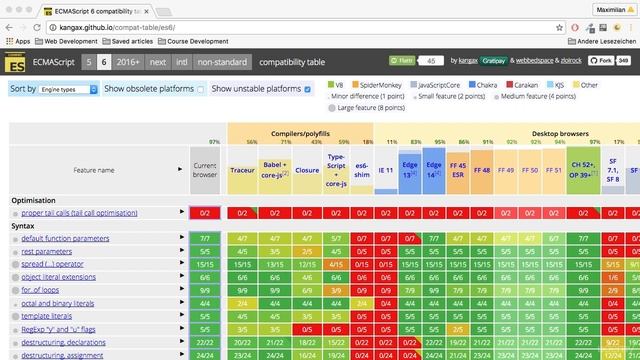Toggle Show obsolete platforms checkbox
Image resolution: width=640 pixels, height=360 pixels.
tap(200, 89)
